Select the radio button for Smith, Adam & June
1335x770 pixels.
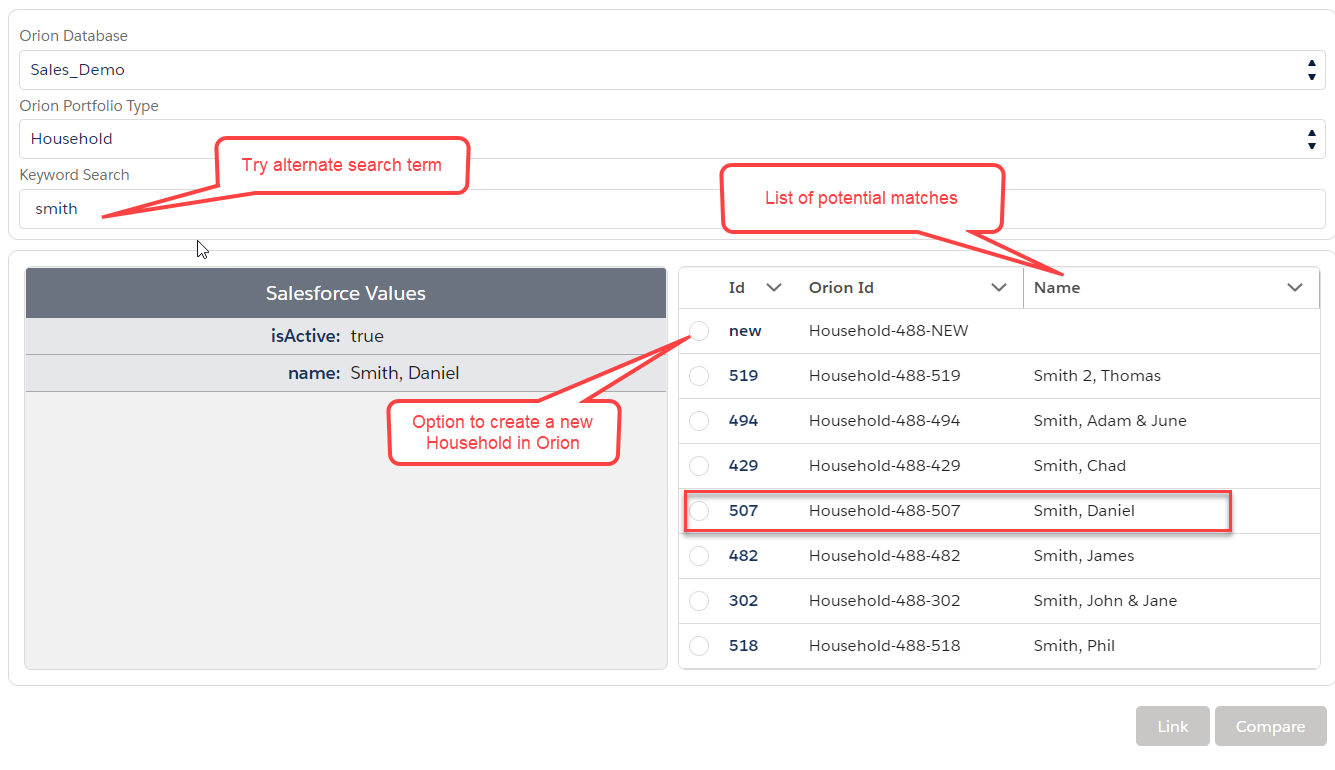(699, 421)
